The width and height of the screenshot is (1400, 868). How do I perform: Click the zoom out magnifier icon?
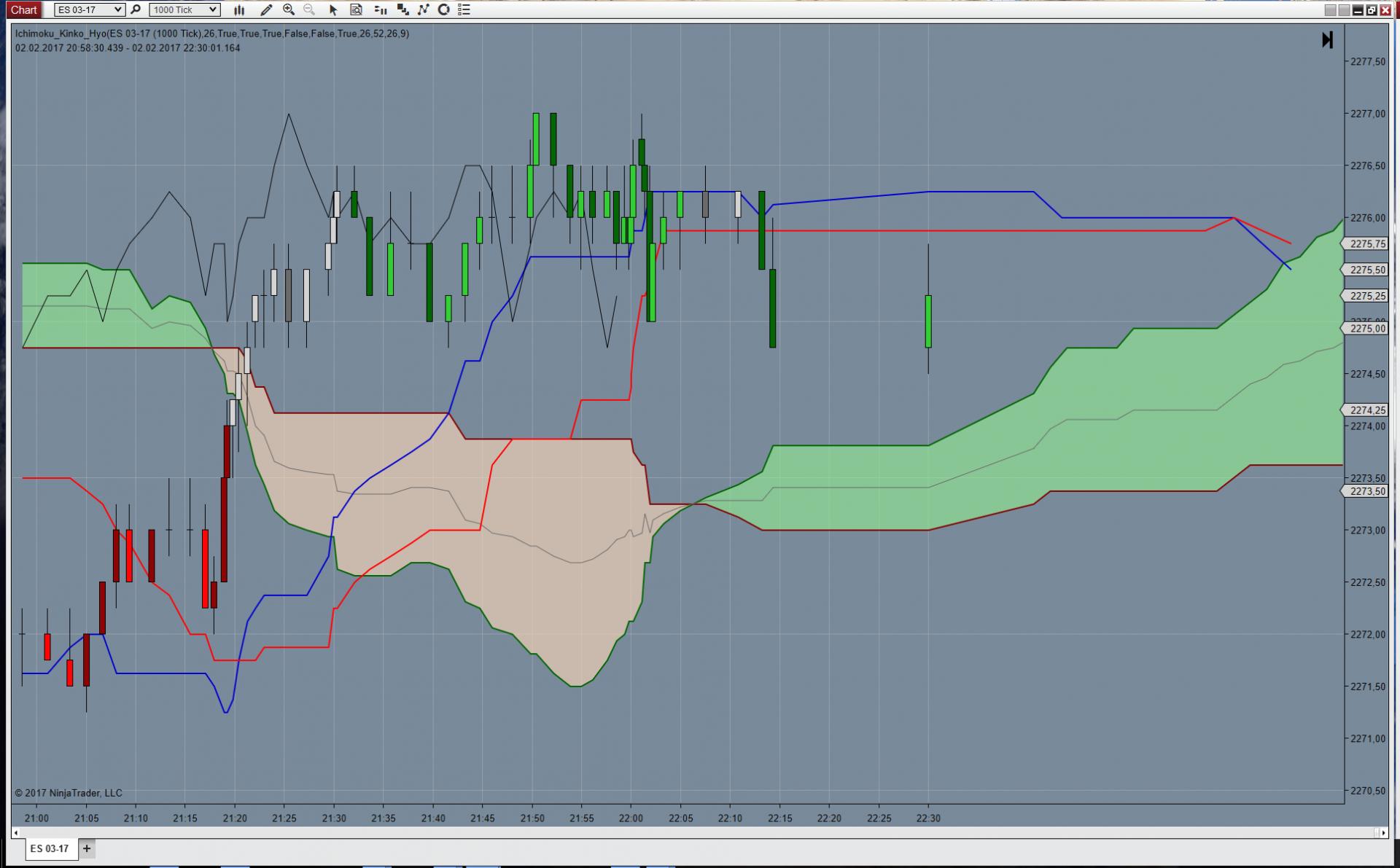(309, 9)
